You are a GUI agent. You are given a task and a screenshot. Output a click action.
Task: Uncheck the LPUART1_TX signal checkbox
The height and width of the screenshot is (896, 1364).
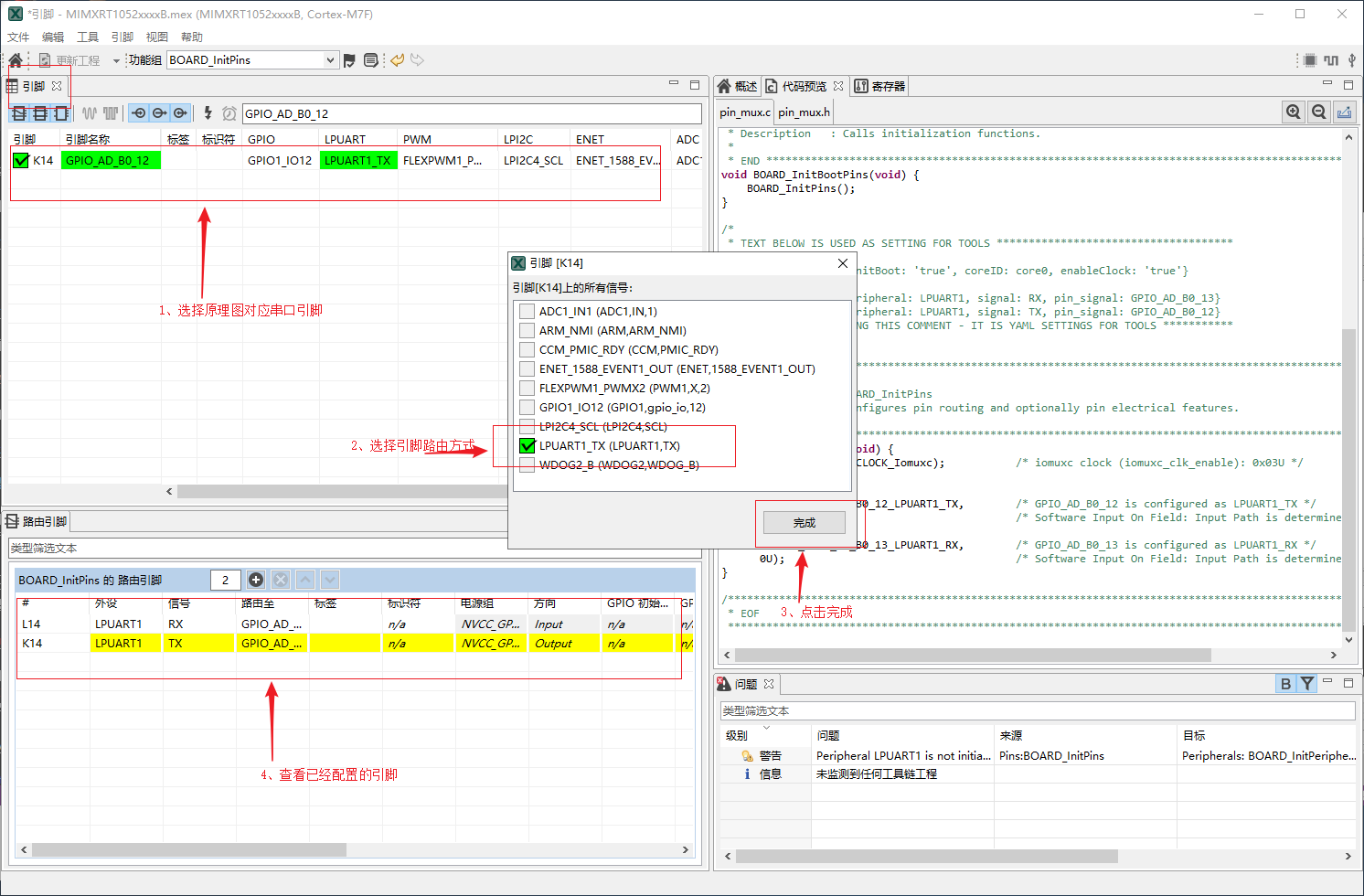pos(527,446)
